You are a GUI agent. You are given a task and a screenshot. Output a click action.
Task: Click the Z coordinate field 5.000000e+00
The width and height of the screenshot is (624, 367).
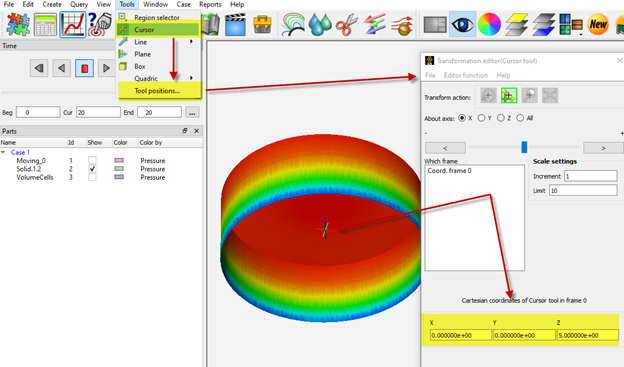click(x=587, y=335)
